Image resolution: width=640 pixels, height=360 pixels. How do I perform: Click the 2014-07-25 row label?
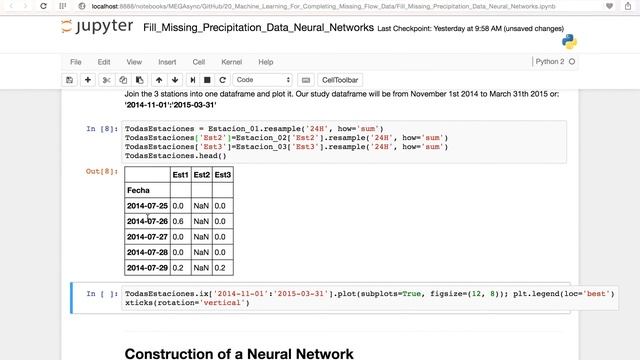coord(147,206)
